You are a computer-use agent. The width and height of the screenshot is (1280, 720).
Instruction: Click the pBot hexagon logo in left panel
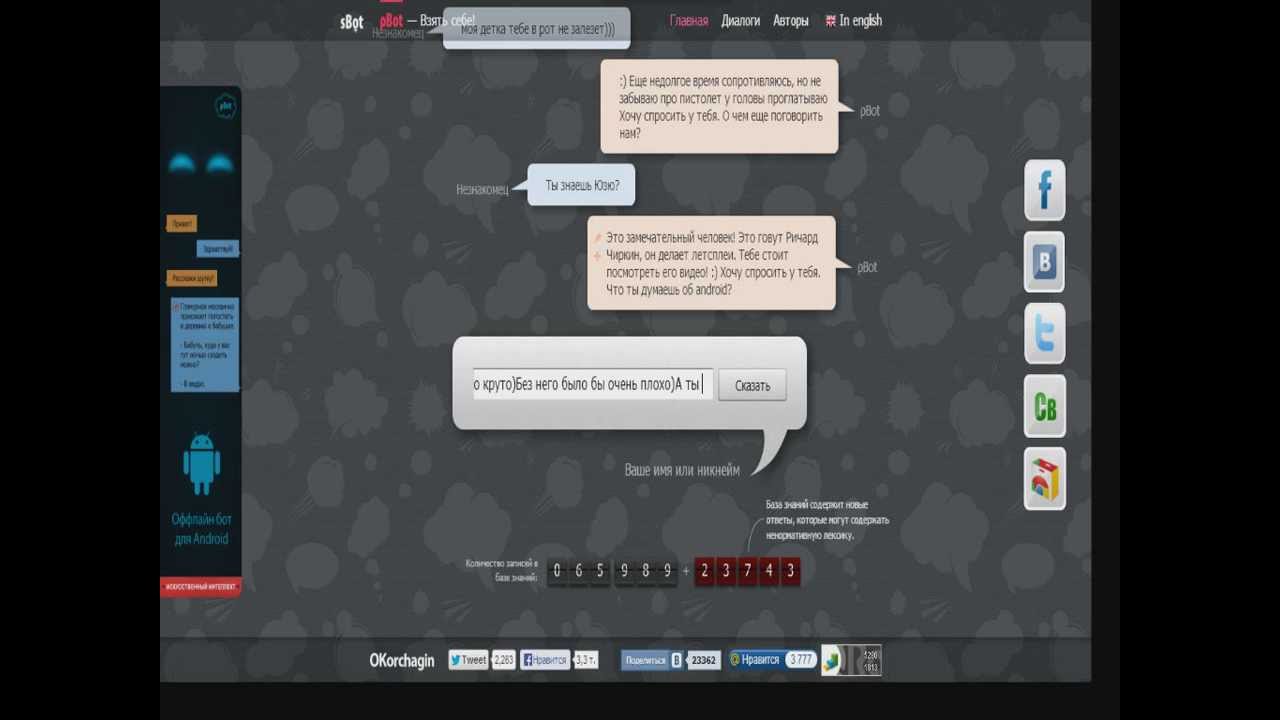226,105
